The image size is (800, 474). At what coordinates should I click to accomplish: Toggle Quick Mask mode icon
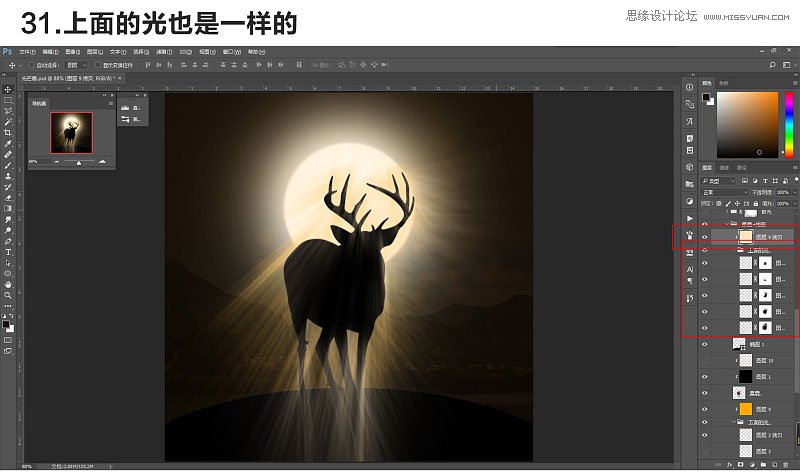(x=8, y=340)
